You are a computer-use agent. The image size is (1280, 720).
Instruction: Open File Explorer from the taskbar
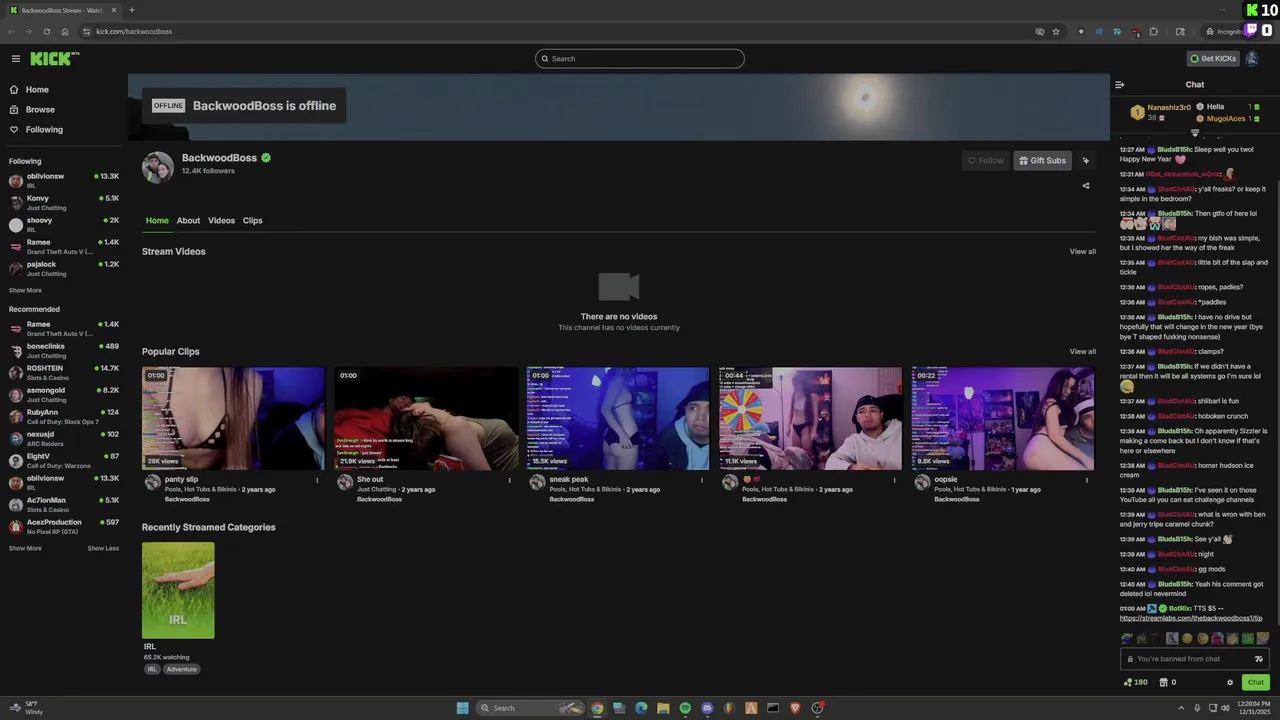tap(663, 708)
